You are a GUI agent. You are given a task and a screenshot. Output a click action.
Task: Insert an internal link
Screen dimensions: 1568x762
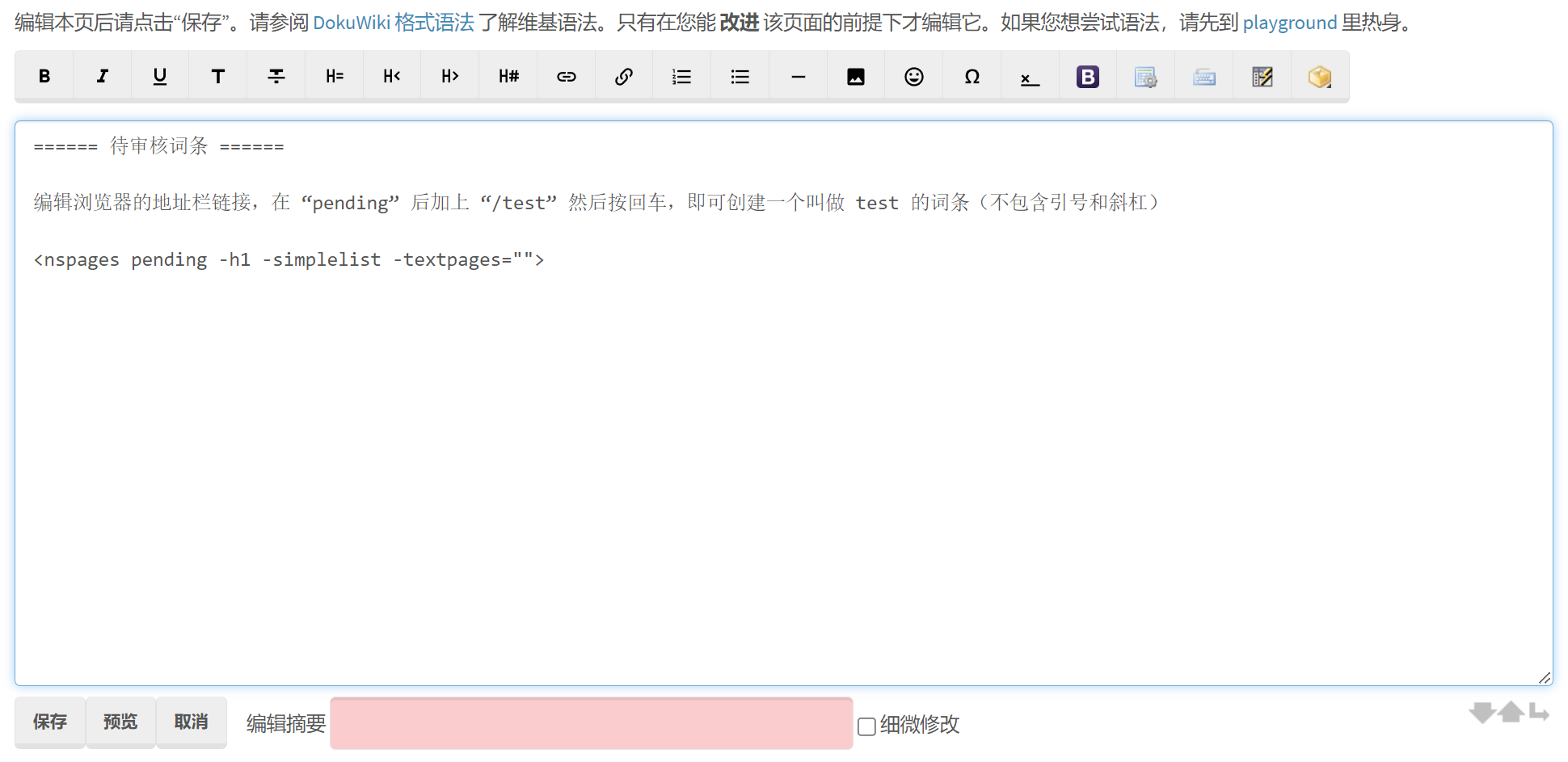(x=566, y=76)
